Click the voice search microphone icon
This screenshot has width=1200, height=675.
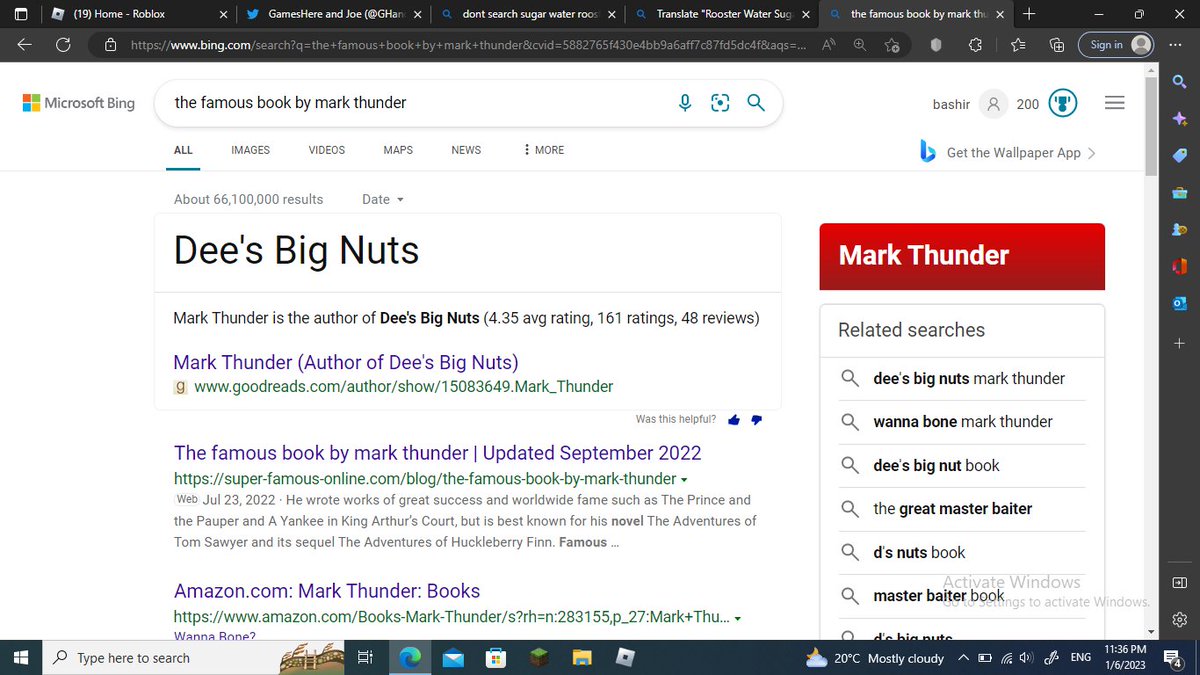click(x=685, y=102)
